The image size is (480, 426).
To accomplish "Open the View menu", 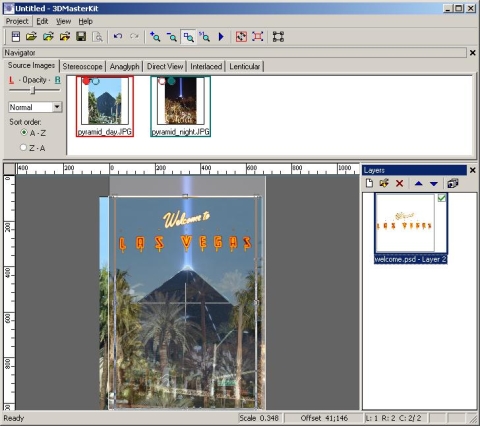I will [x=63, y=21].
